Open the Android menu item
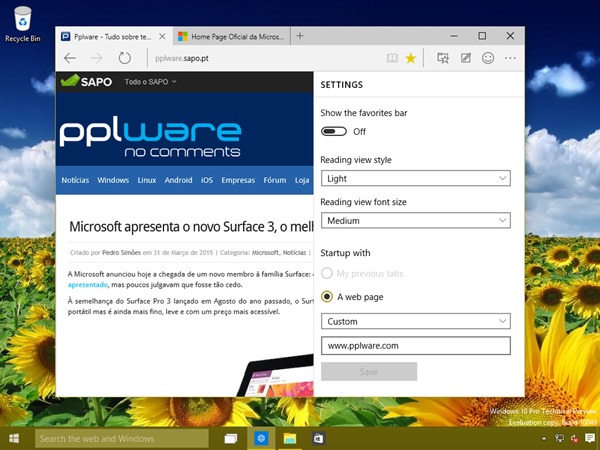 (178, 180)
